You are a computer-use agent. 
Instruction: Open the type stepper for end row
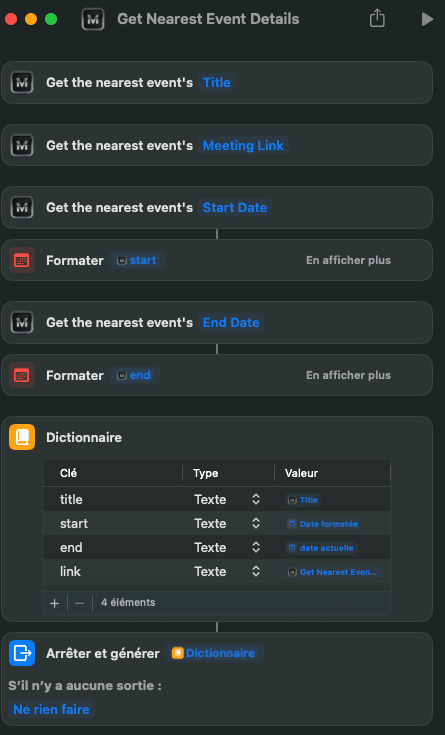(x=256, y=547)
